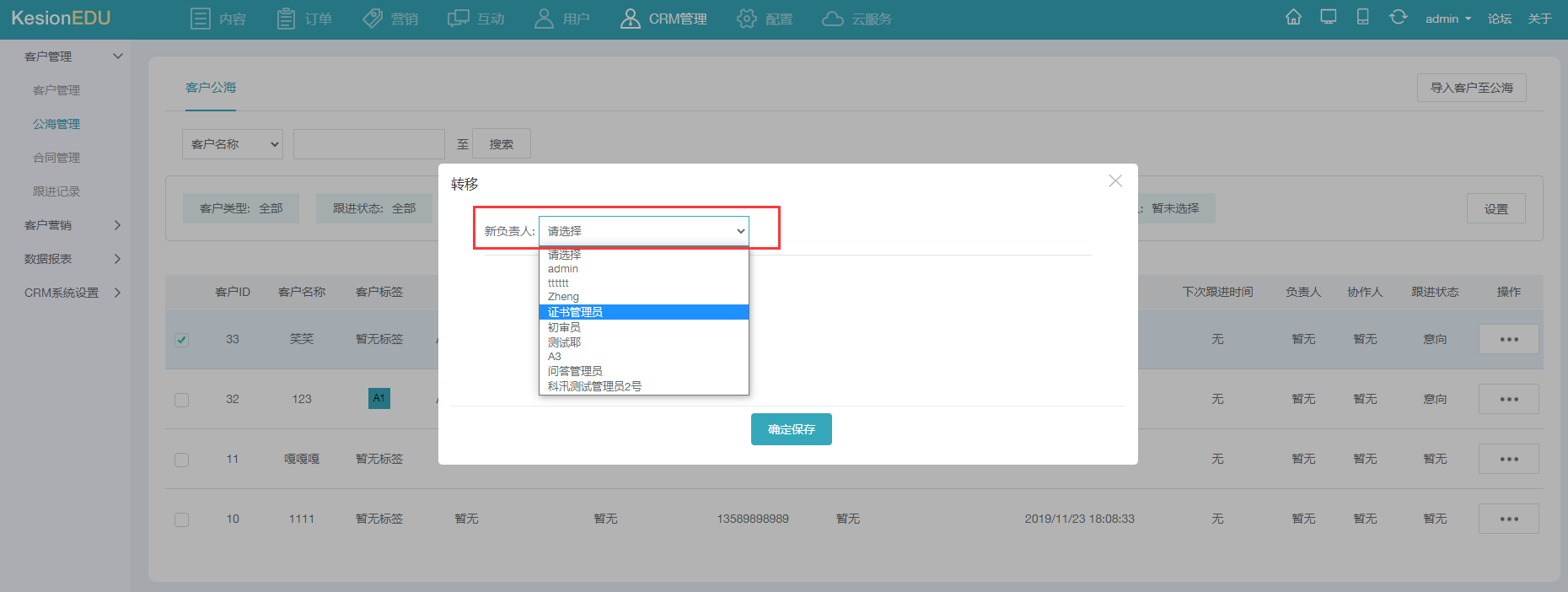
Task: Expand the 数据报表 sidebar section
Action: point(117,259)
